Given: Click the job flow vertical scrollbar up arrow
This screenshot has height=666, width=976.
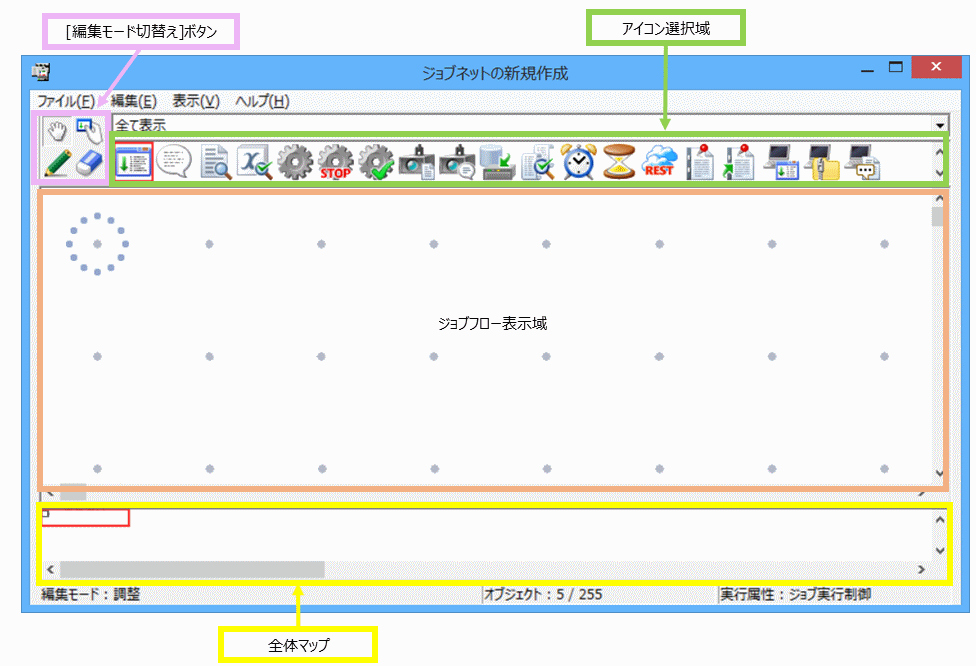Looking at the screenshot, I should (939, 199).
